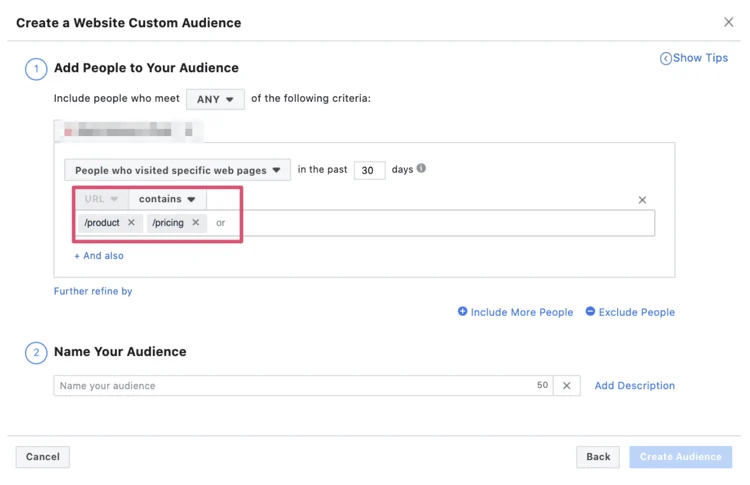Image resolution: width=750 pixels, height=485 pixels.
Task: Click the Show Tips arrow icon
Action: (x=666, y=59)
